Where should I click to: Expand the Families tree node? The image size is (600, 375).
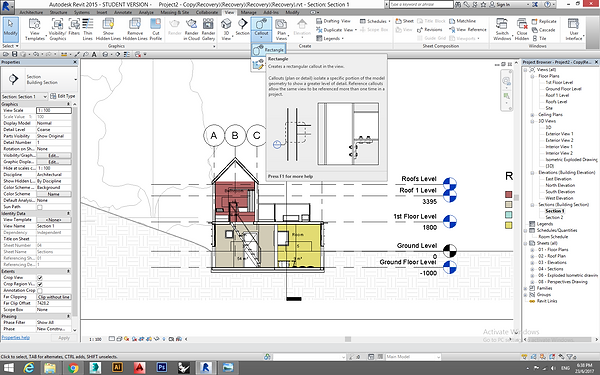click(x=526, y=289)
